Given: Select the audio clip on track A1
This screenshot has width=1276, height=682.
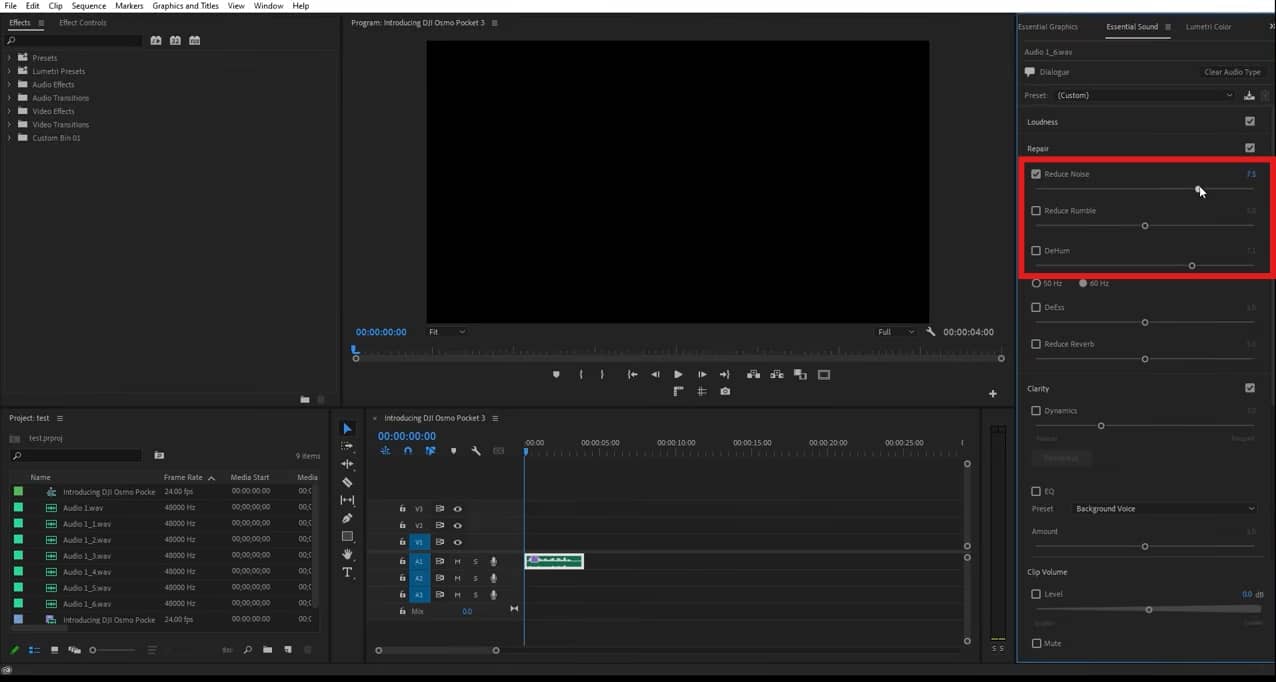Looking at the screenshot, I should 554,561.
